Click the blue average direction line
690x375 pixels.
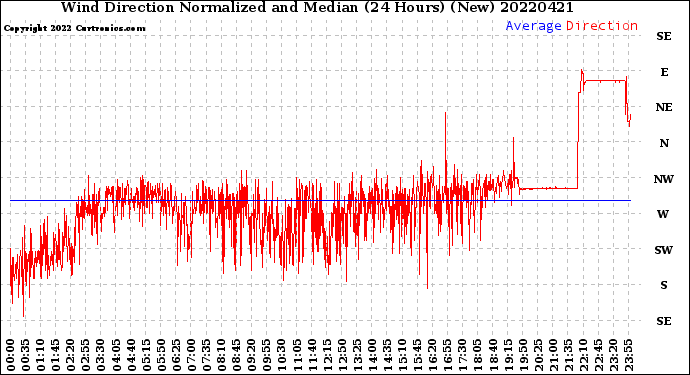click(x=320, y=201)
